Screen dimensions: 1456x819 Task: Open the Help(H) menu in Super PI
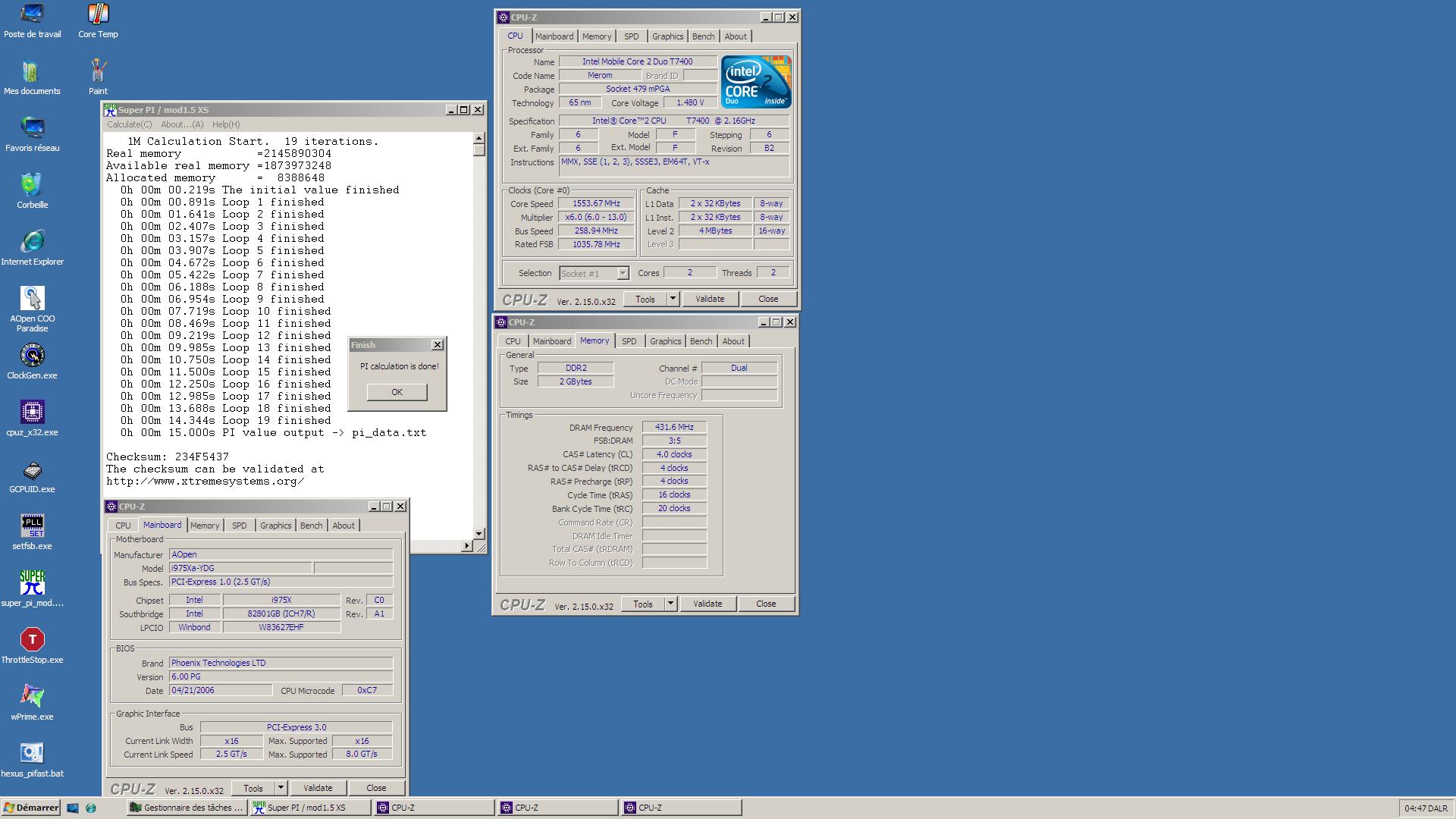[226, 124]
